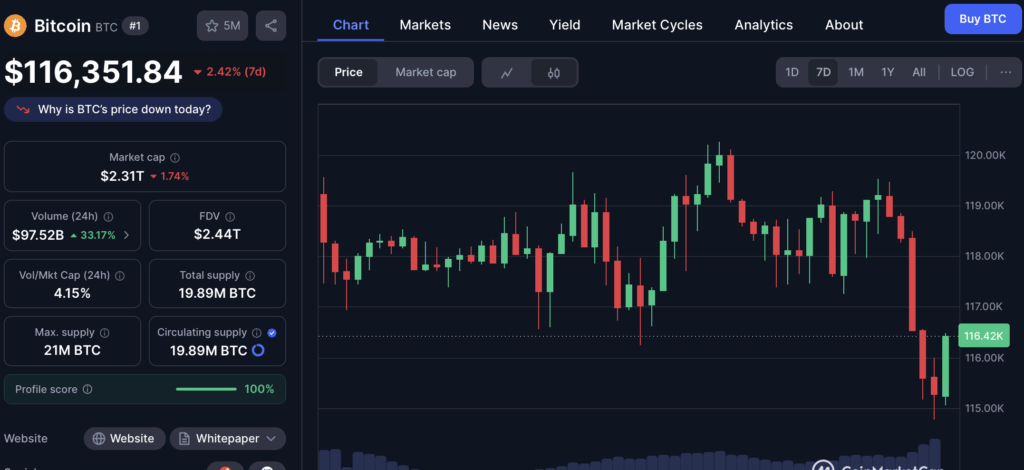
Task: Click the FDV info icon
Action: click(231, 216)
